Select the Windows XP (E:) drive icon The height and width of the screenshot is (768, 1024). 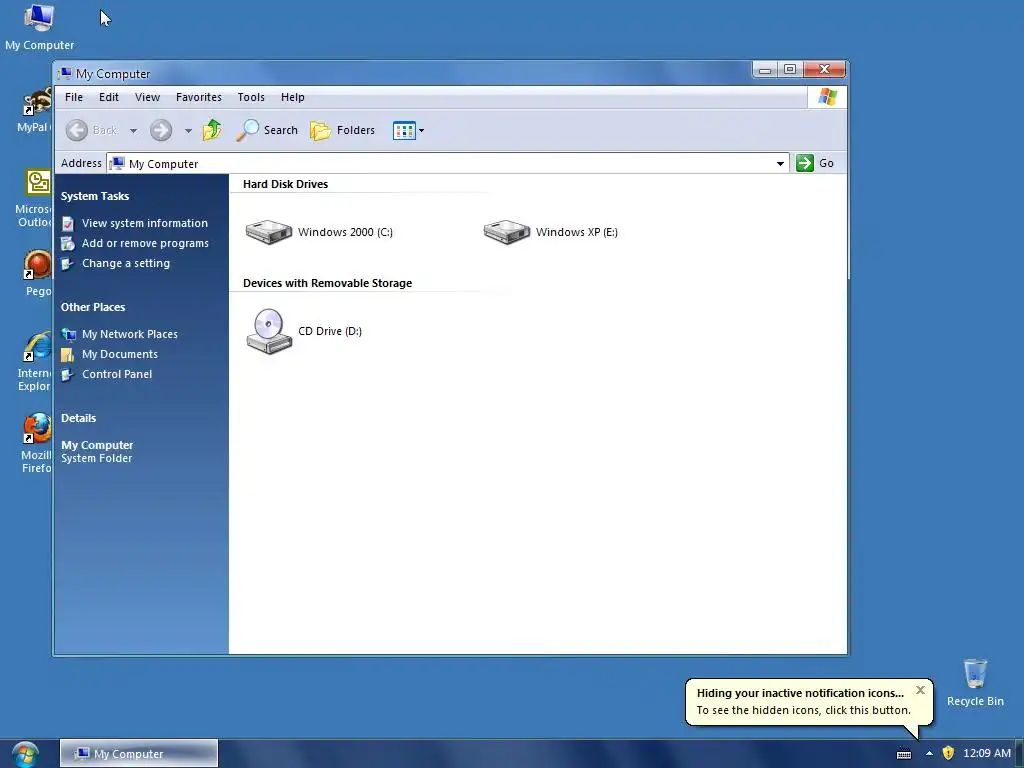(507, 232)
